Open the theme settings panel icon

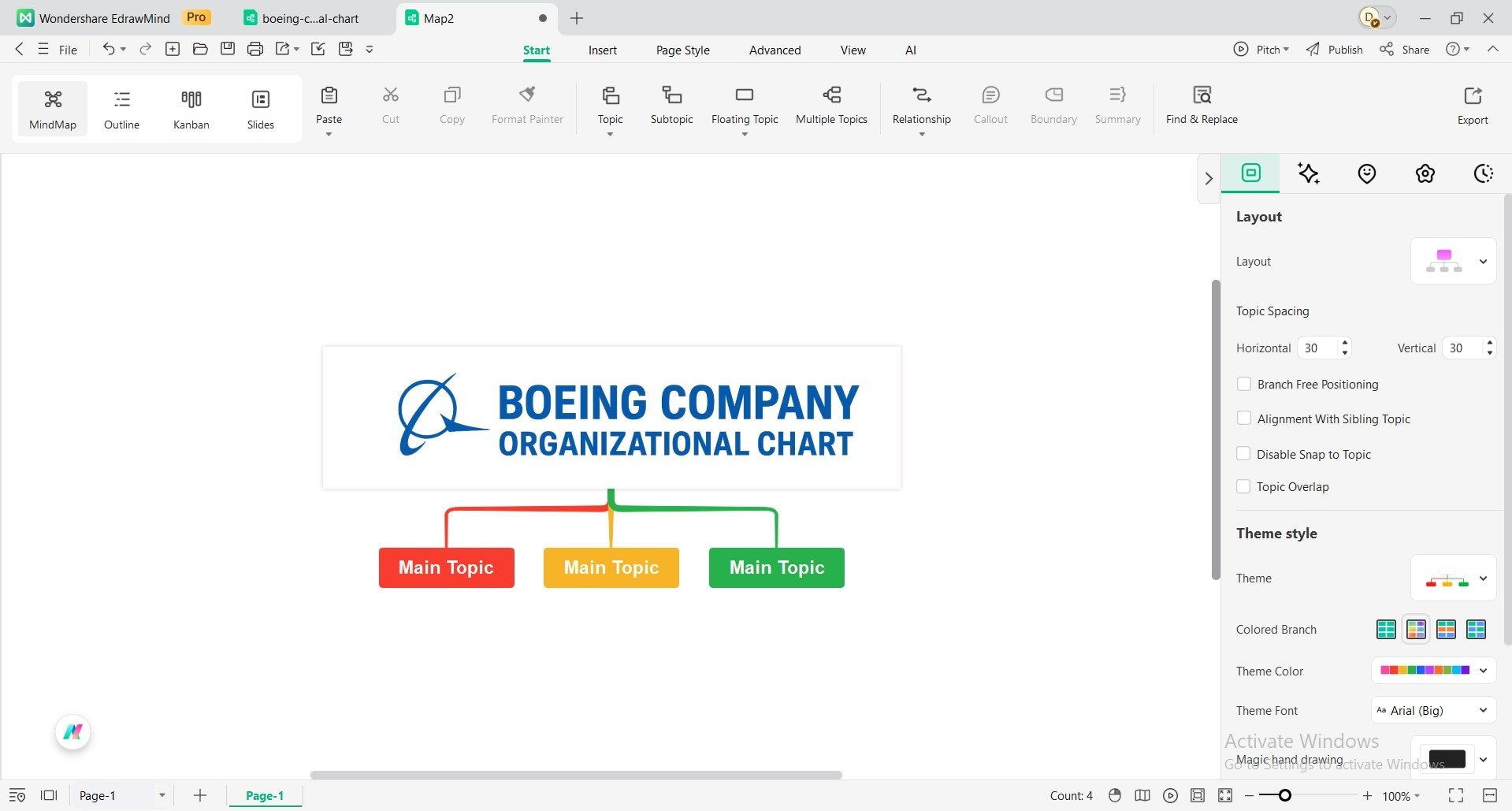click(1425, 173)
